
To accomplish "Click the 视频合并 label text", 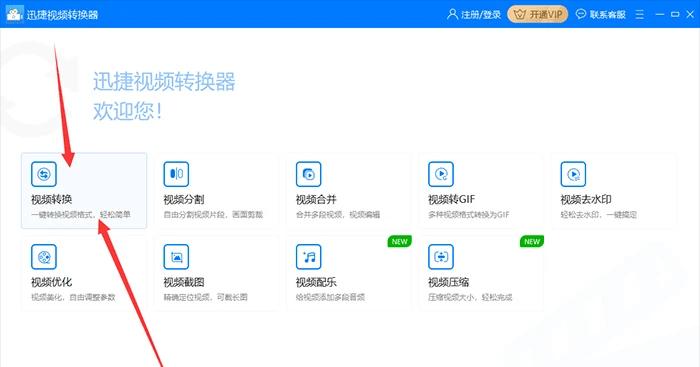I will [x=316, y=200].
